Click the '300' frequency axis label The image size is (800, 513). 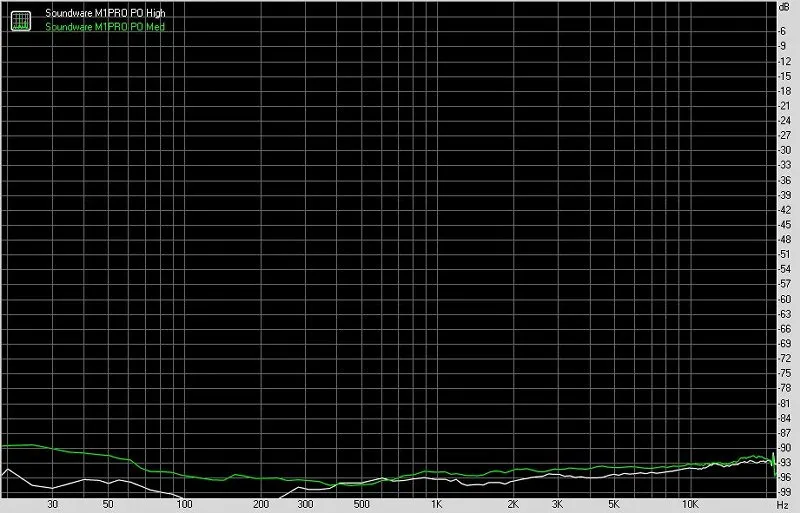point(305,504)
